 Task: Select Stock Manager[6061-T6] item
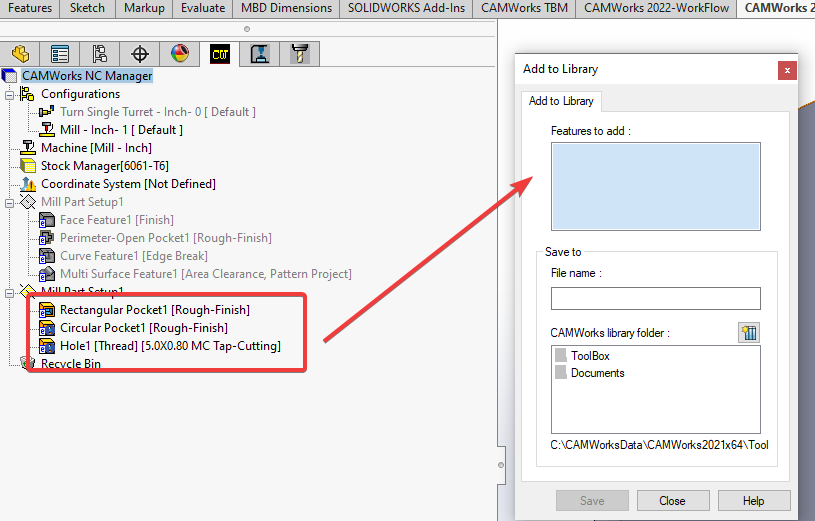click(105, 166)
